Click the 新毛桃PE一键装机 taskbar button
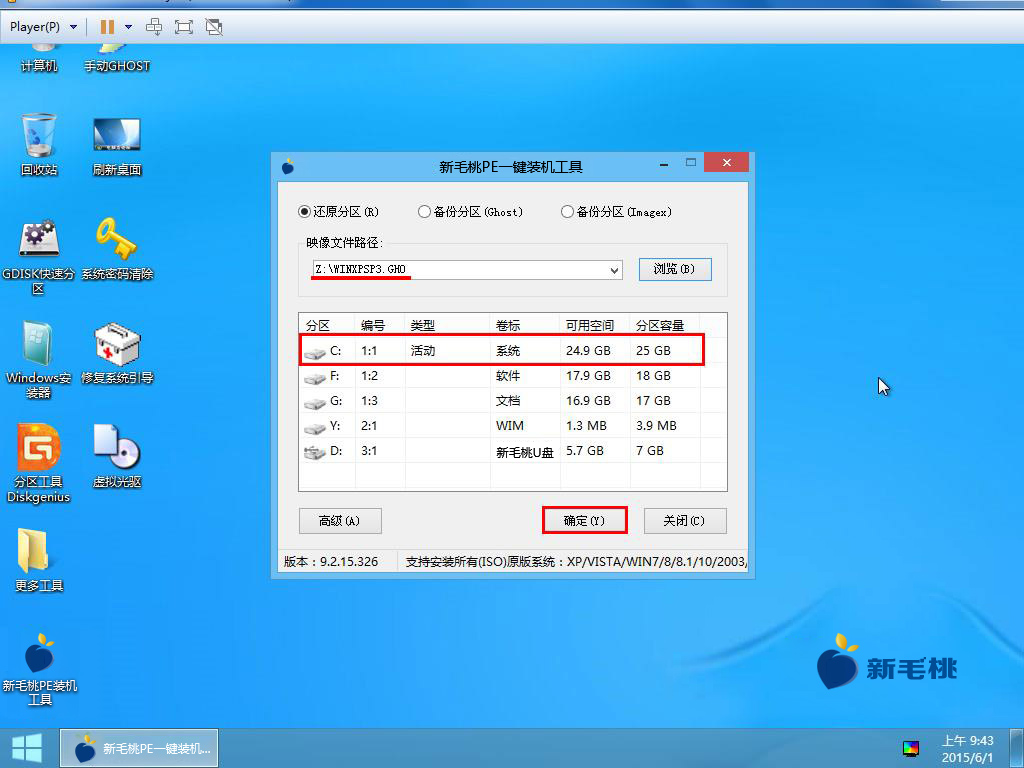The width and height of the screenshot is (1024, 768). point(139,748)
